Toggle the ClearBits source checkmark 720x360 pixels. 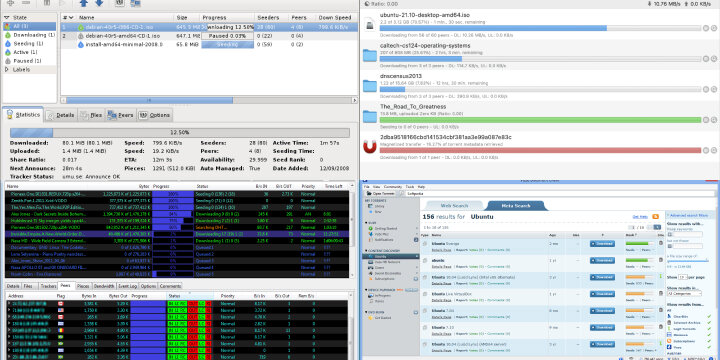tap(709, 316)
